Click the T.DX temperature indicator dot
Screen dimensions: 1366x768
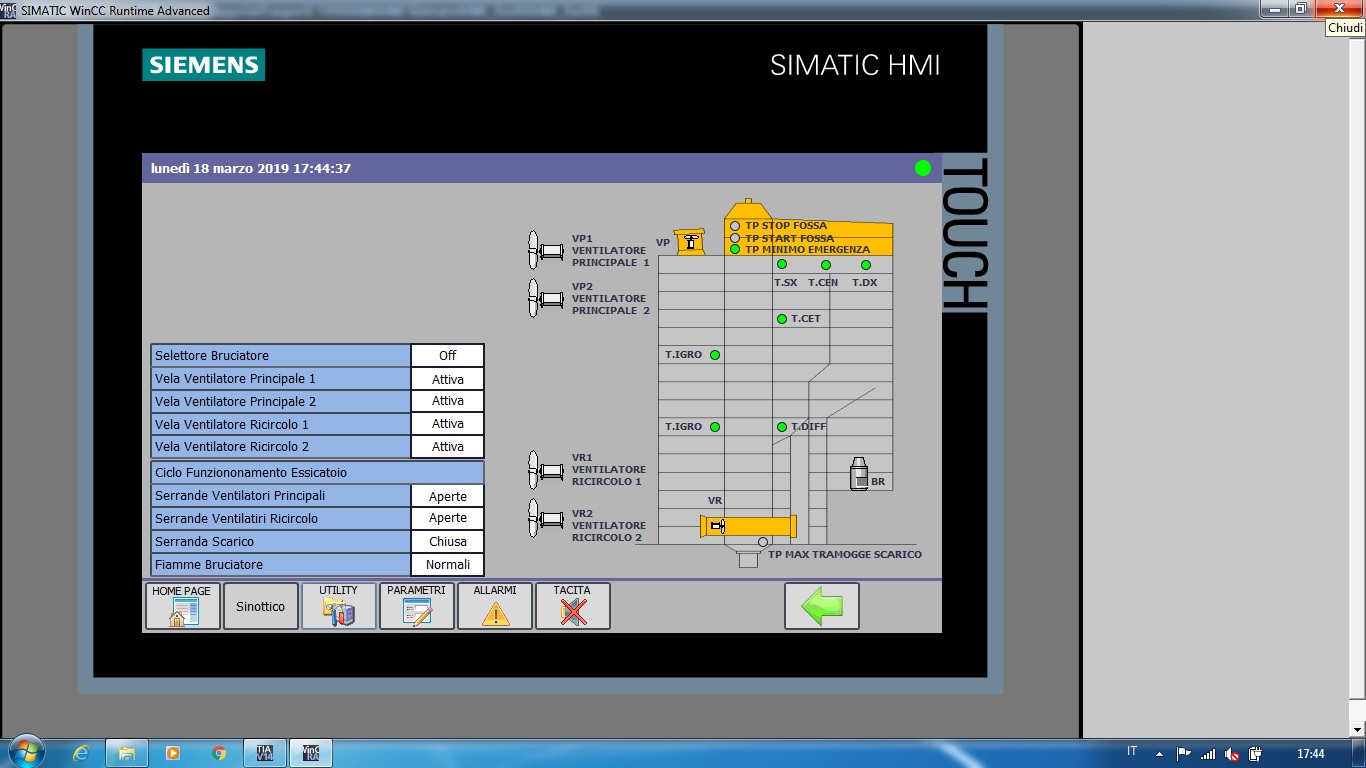(x=866, y=265)
